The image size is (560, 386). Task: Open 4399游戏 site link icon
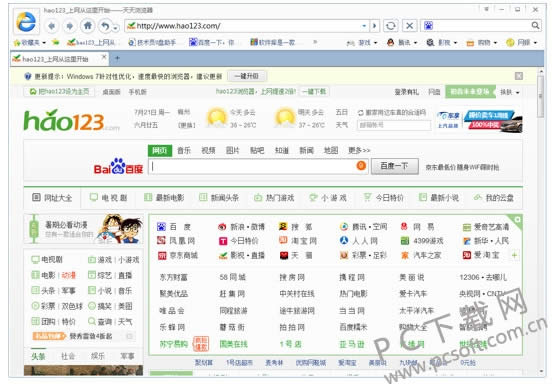tap(404, 241)
